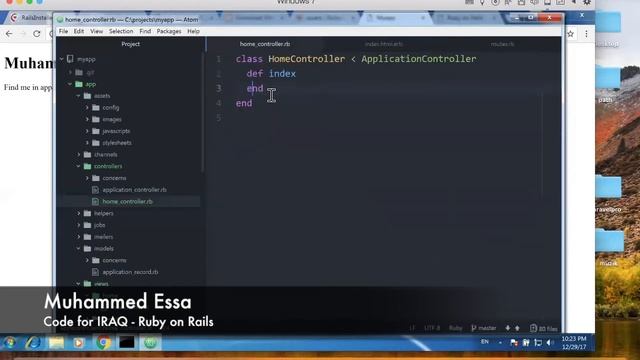The image size is (640, 360).
Task: Click the home_controller.rb file icon in the tree
Action: pyautogui.click(x=95, y=201)
